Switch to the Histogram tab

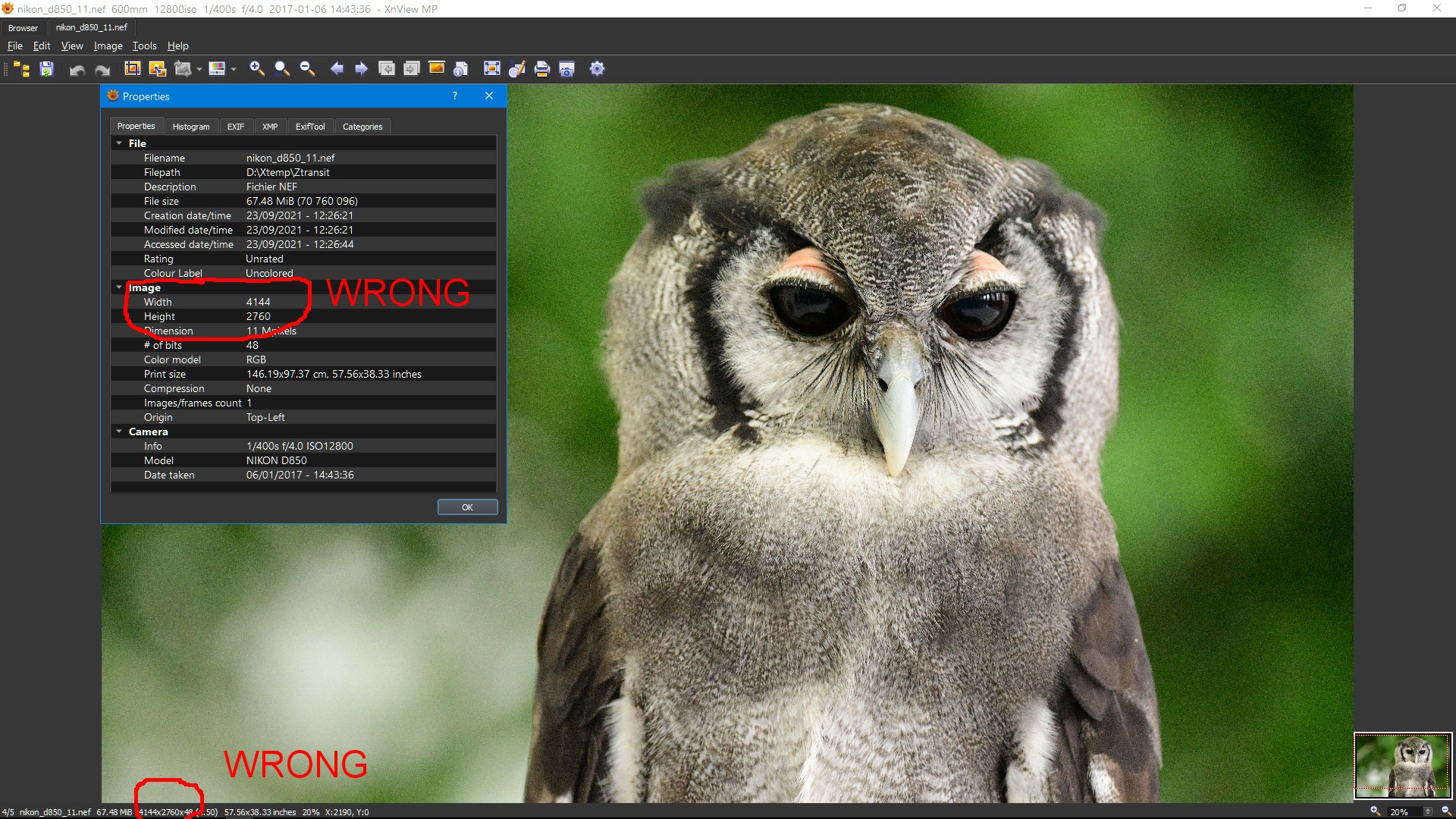pos(190,127)
